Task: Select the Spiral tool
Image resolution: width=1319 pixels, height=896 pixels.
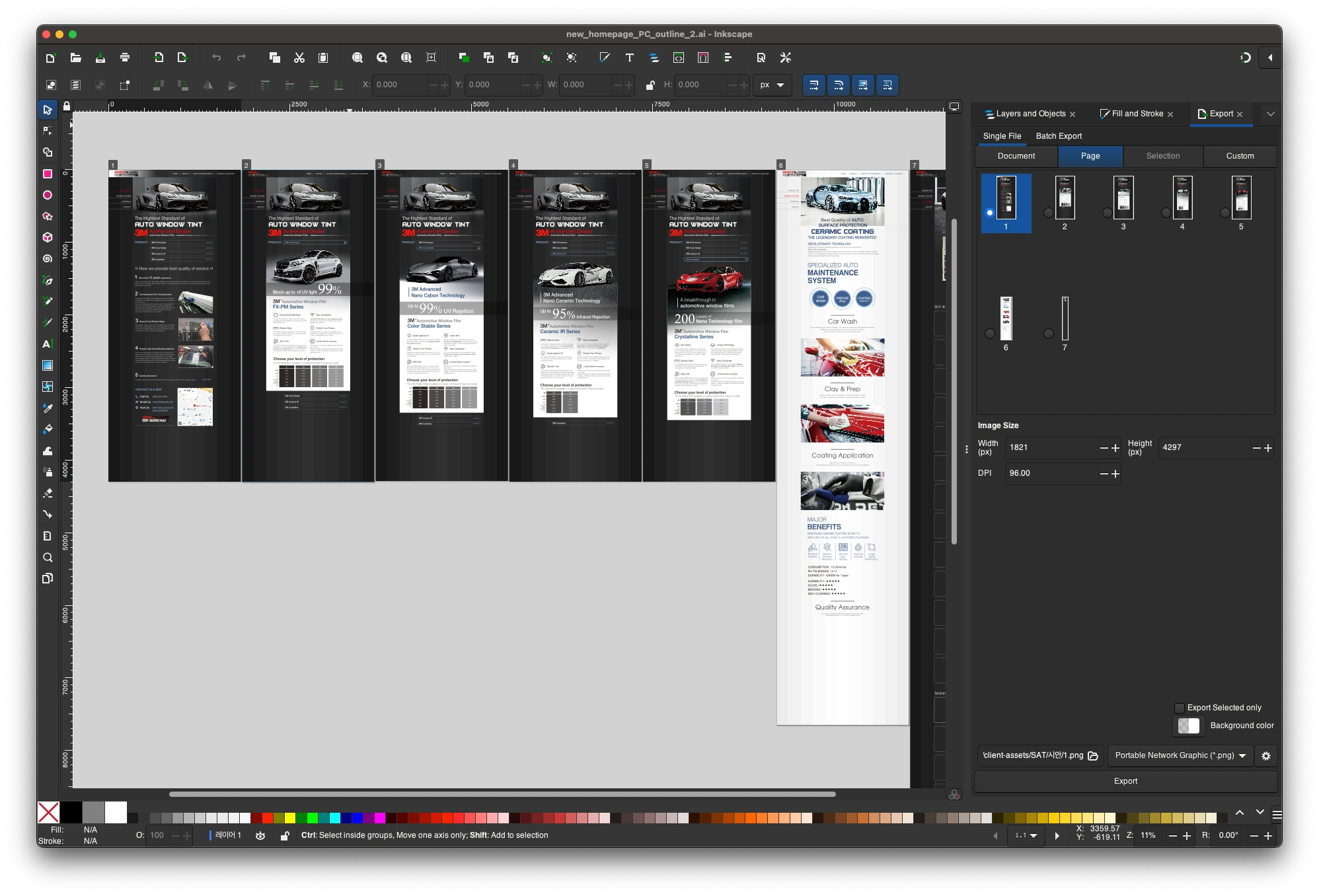Action: tap(48, 258)
